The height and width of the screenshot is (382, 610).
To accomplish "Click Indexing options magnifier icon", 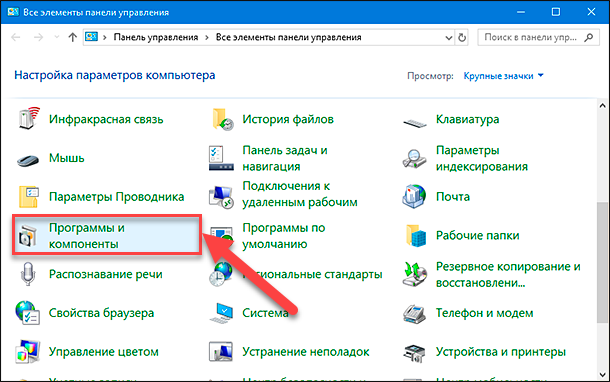I will 414,159.
